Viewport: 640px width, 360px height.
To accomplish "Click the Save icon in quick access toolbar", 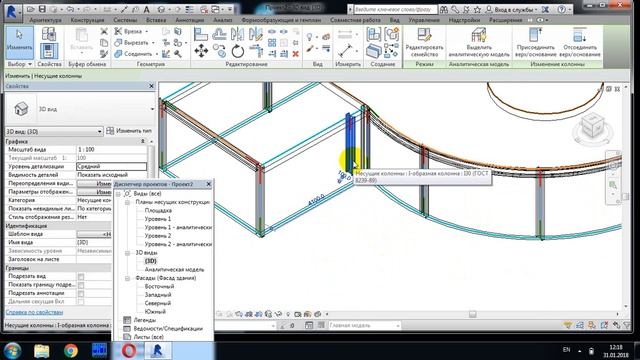I will click(42, 9).
